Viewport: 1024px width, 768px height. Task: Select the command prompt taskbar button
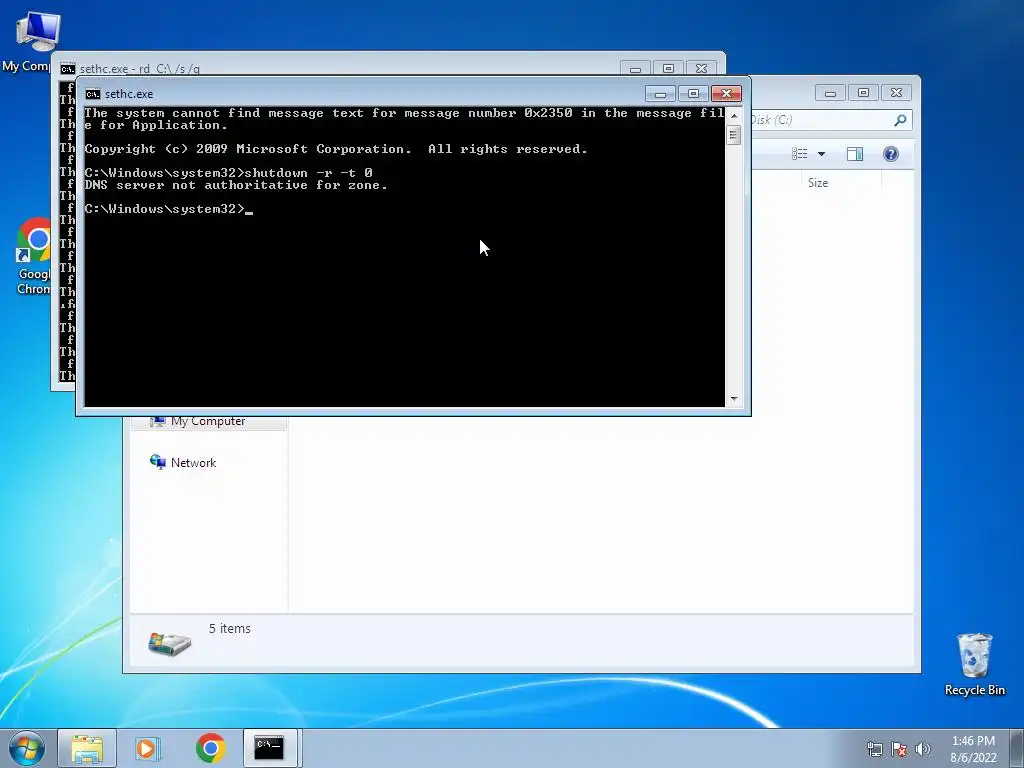[x=270, y=748]
